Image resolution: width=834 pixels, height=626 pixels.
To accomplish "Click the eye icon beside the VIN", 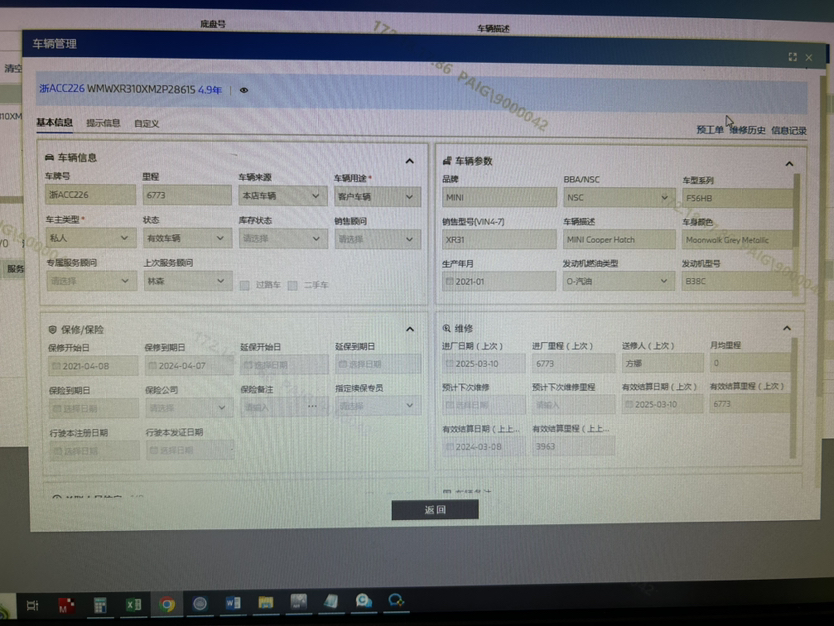I will 244,90.
